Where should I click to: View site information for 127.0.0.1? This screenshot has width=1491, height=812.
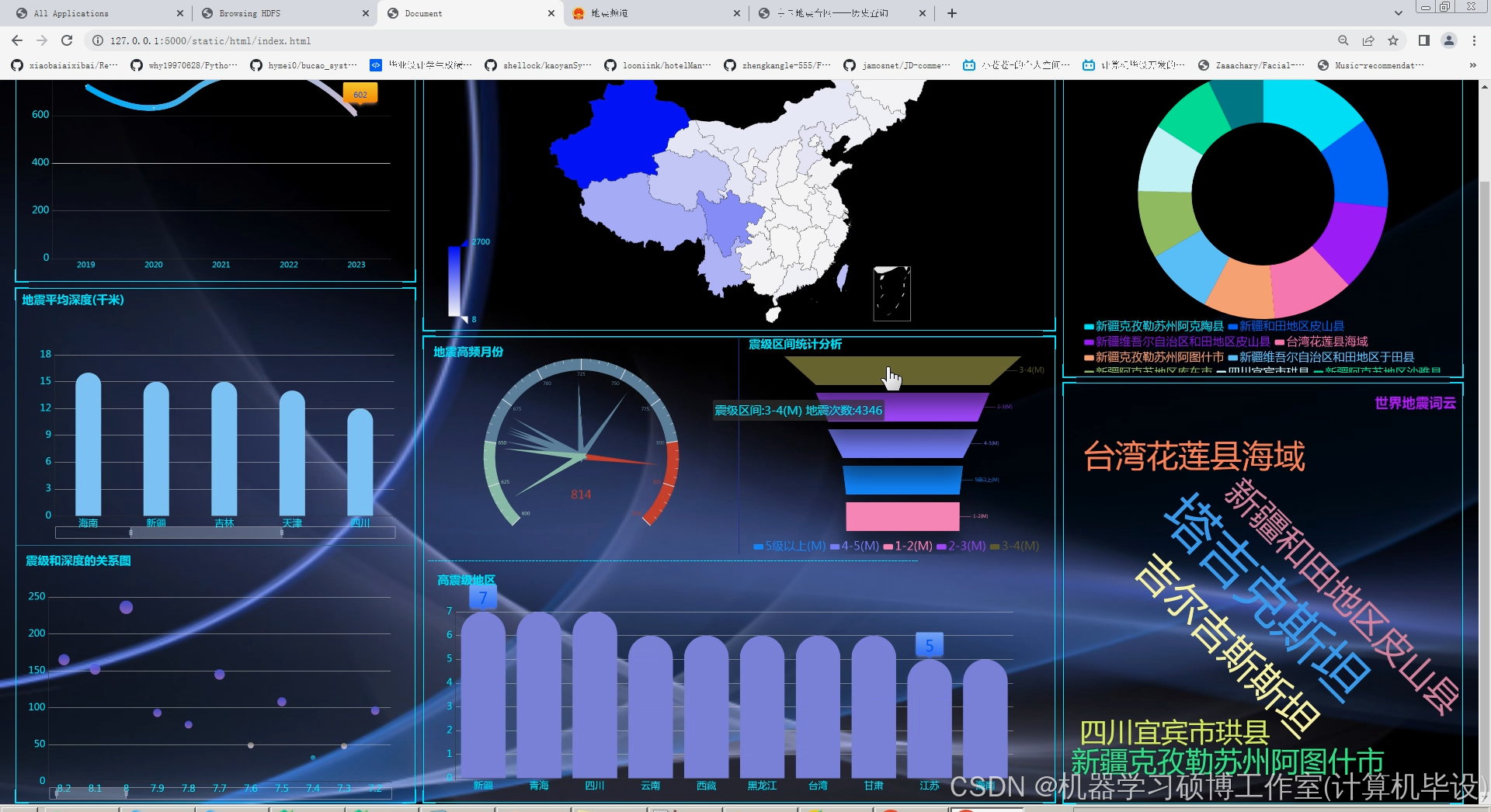pos(98,40)
